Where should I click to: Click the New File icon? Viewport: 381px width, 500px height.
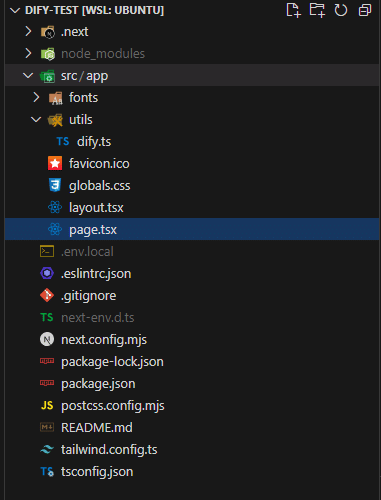click(293, 10)
